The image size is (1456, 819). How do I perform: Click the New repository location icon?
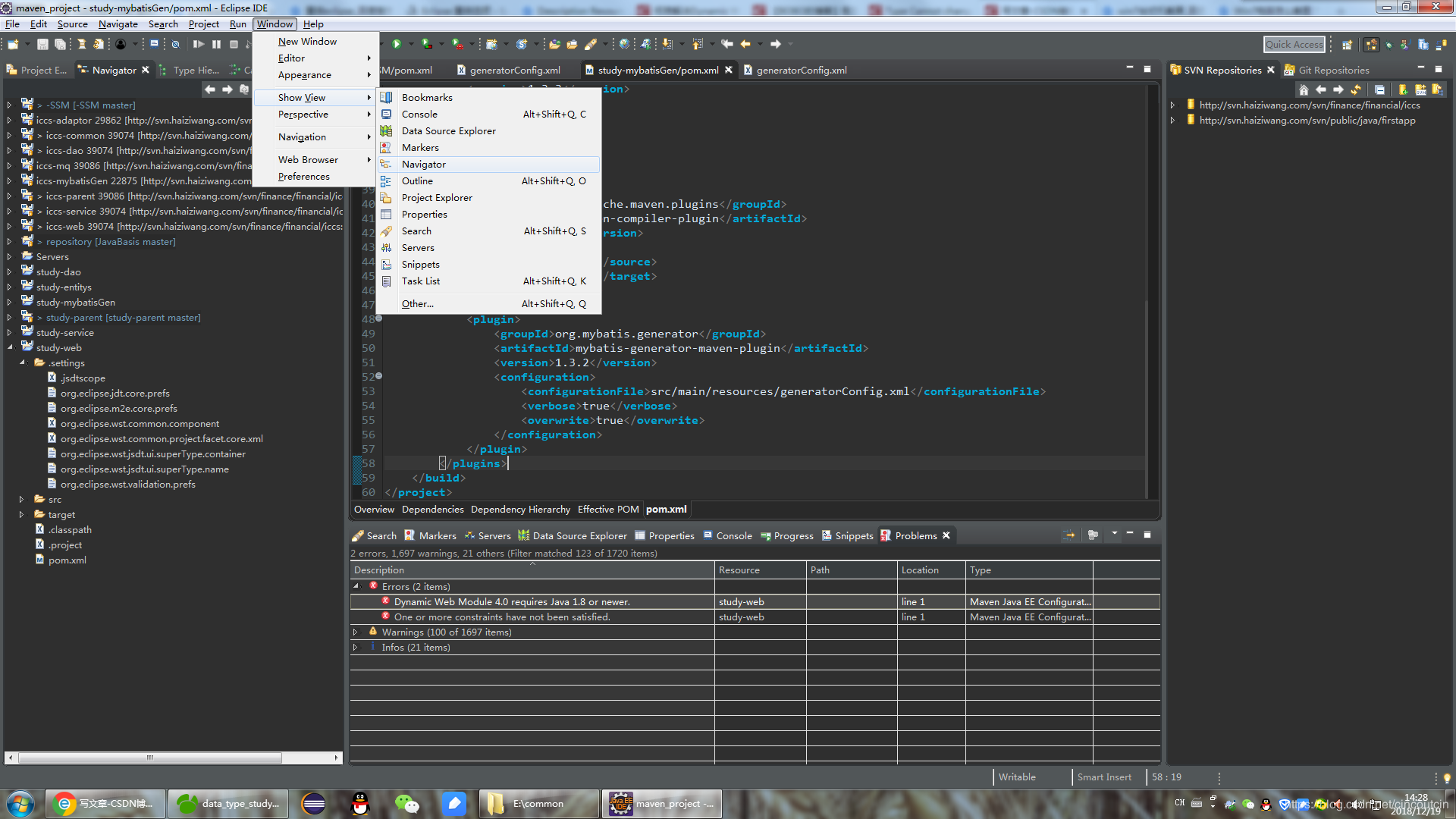1403,89
